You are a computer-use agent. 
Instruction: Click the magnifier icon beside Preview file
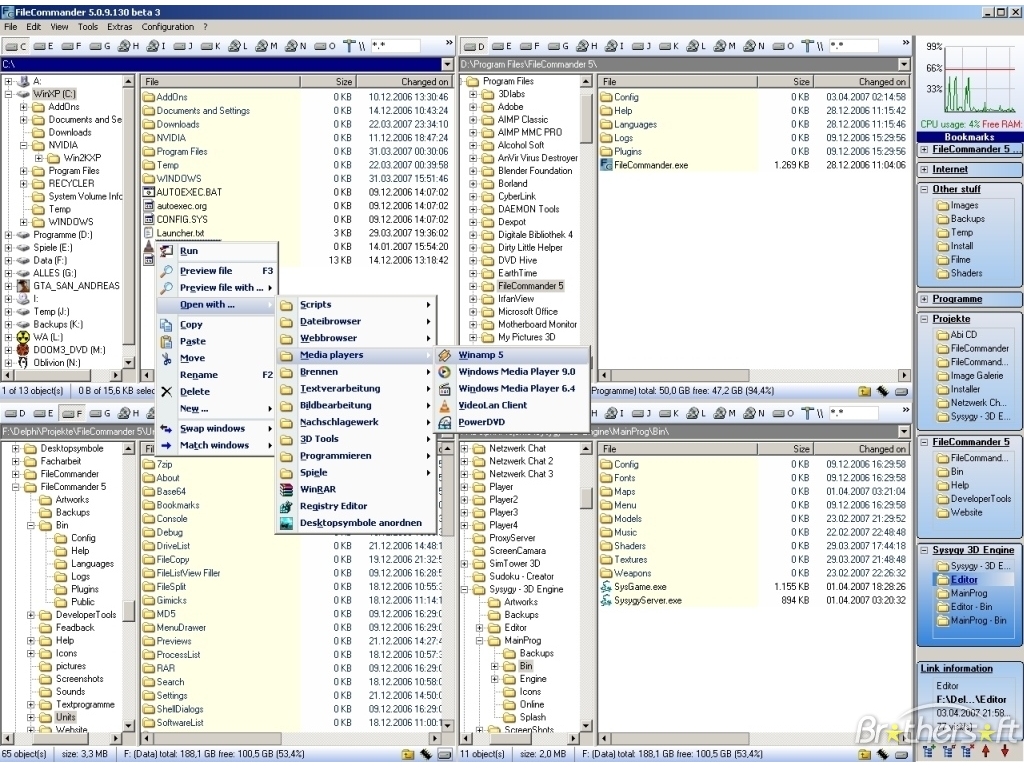coord(167,271)
